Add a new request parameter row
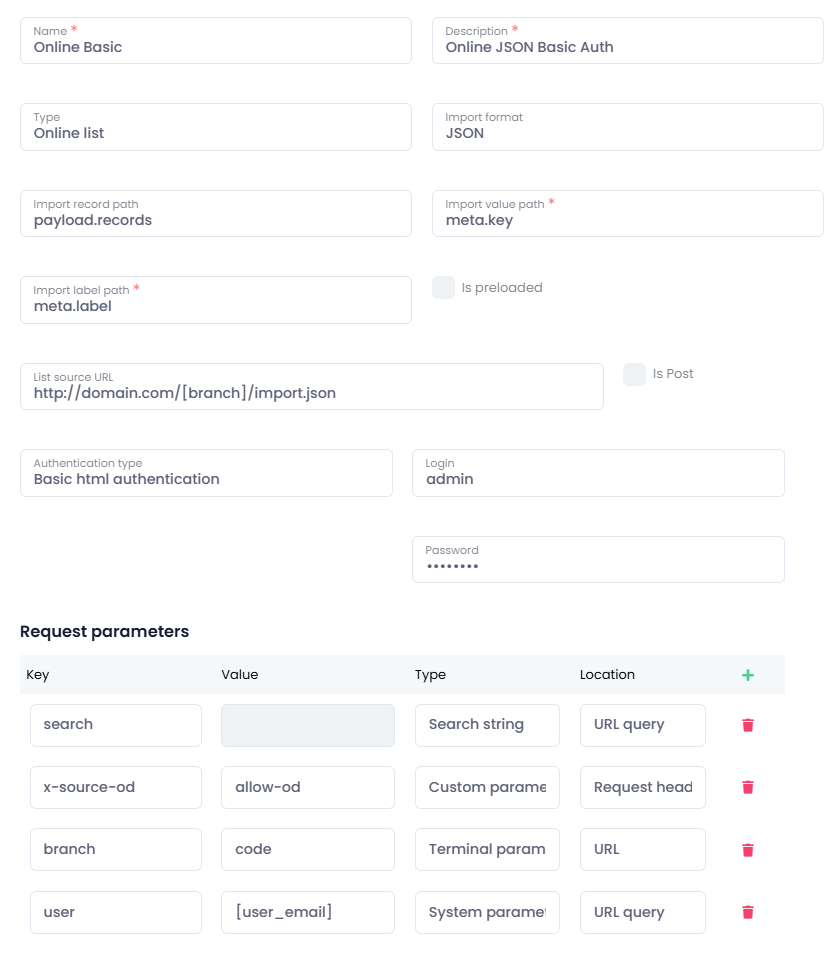Screen dimensions: 839x959 pyautogui.click(x=748, y=675)
